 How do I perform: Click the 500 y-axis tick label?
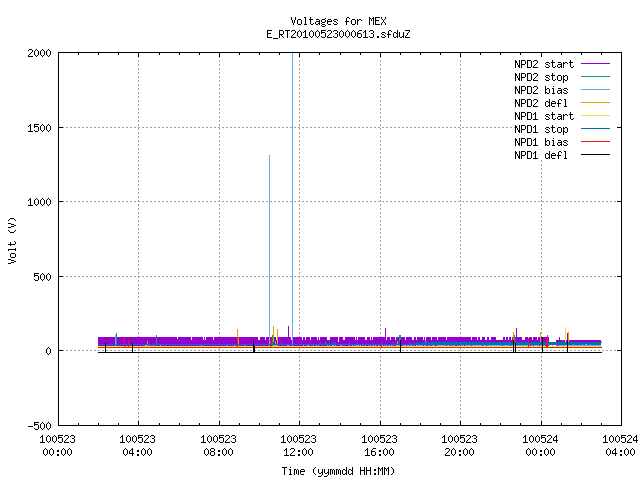[x=42, y=277]
